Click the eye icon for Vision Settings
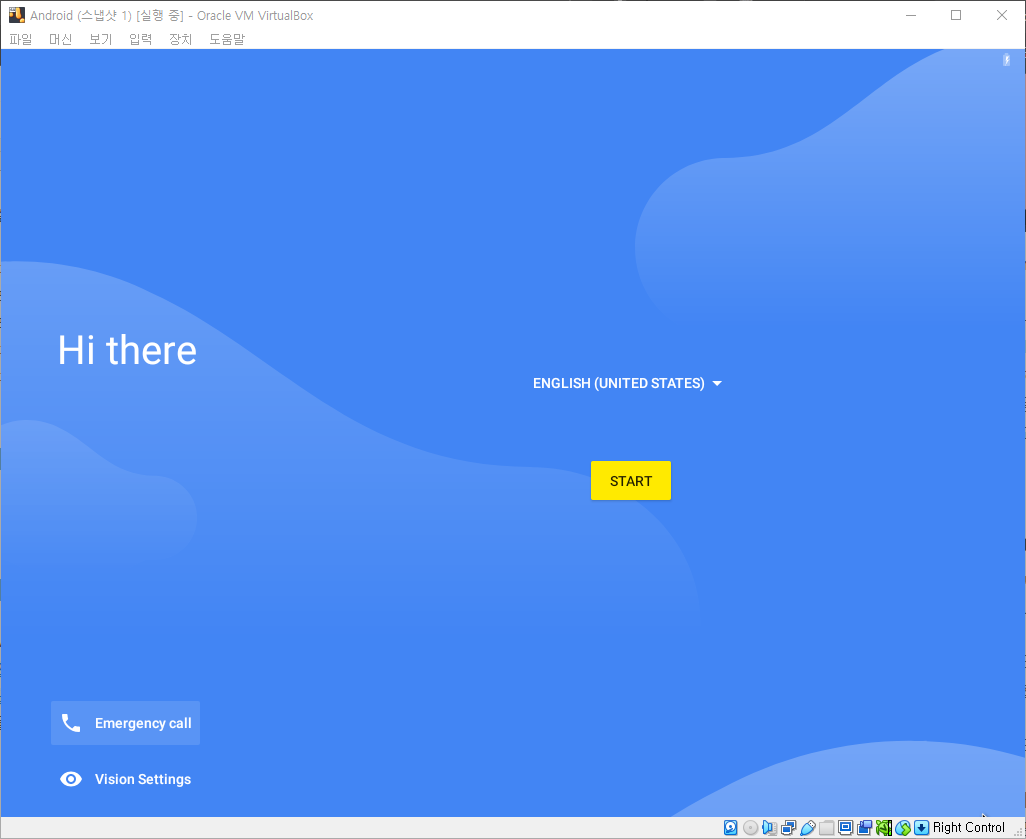The image size is (1026, 839). click(71, 779)
